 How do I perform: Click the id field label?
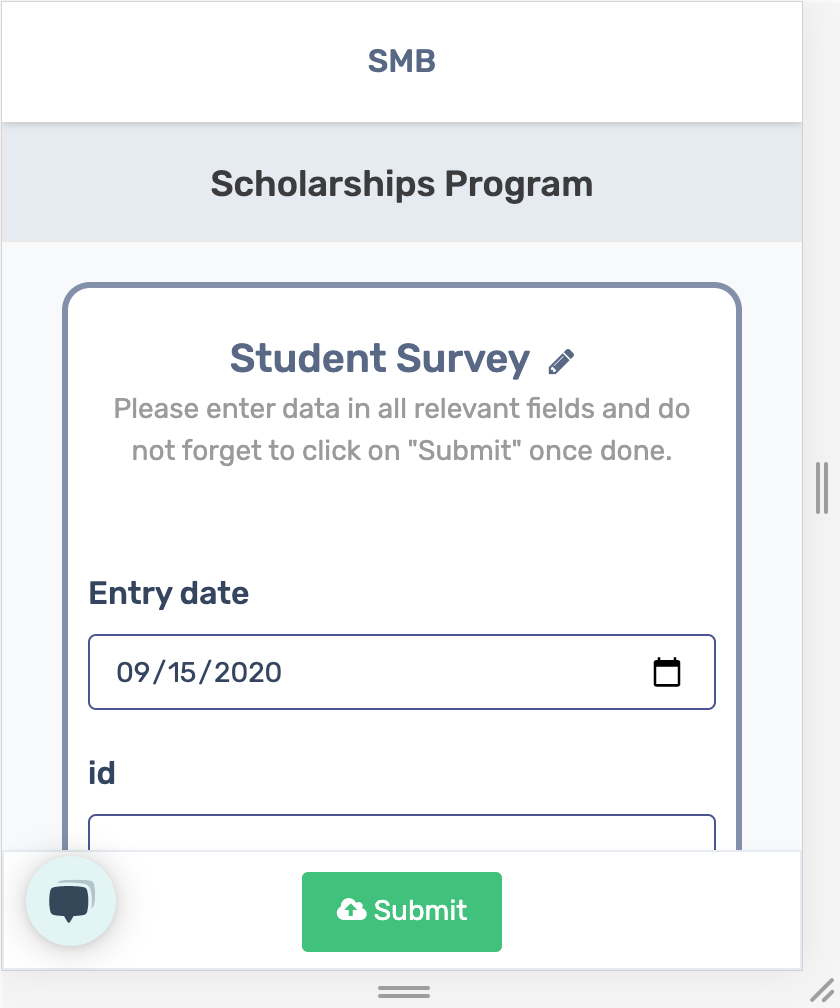coord(102,772)
